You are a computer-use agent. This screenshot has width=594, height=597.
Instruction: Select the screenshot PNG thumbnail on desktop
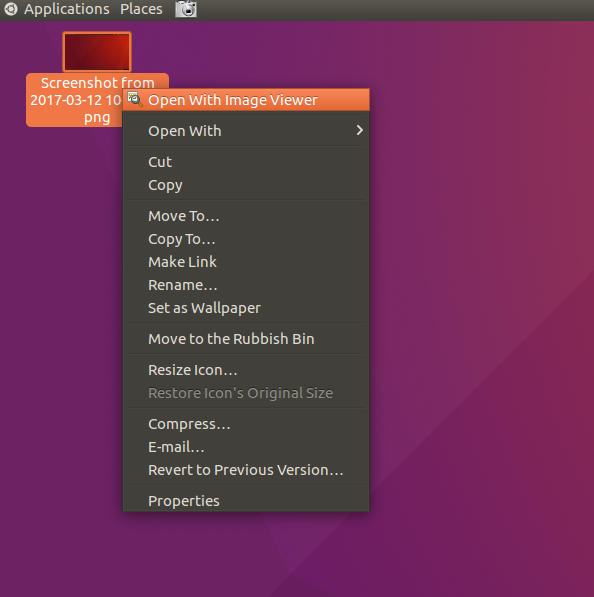tap(97, 52)
